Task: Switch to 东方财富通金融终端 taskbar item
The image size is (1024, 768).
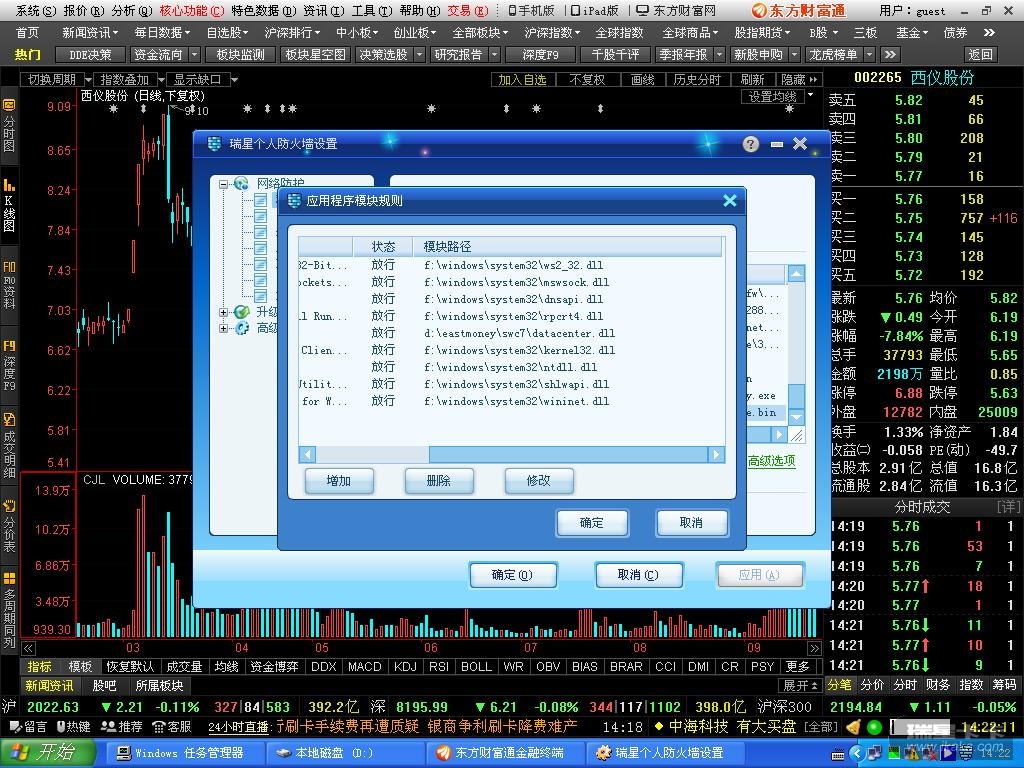Action: click(x=504, y=753)
